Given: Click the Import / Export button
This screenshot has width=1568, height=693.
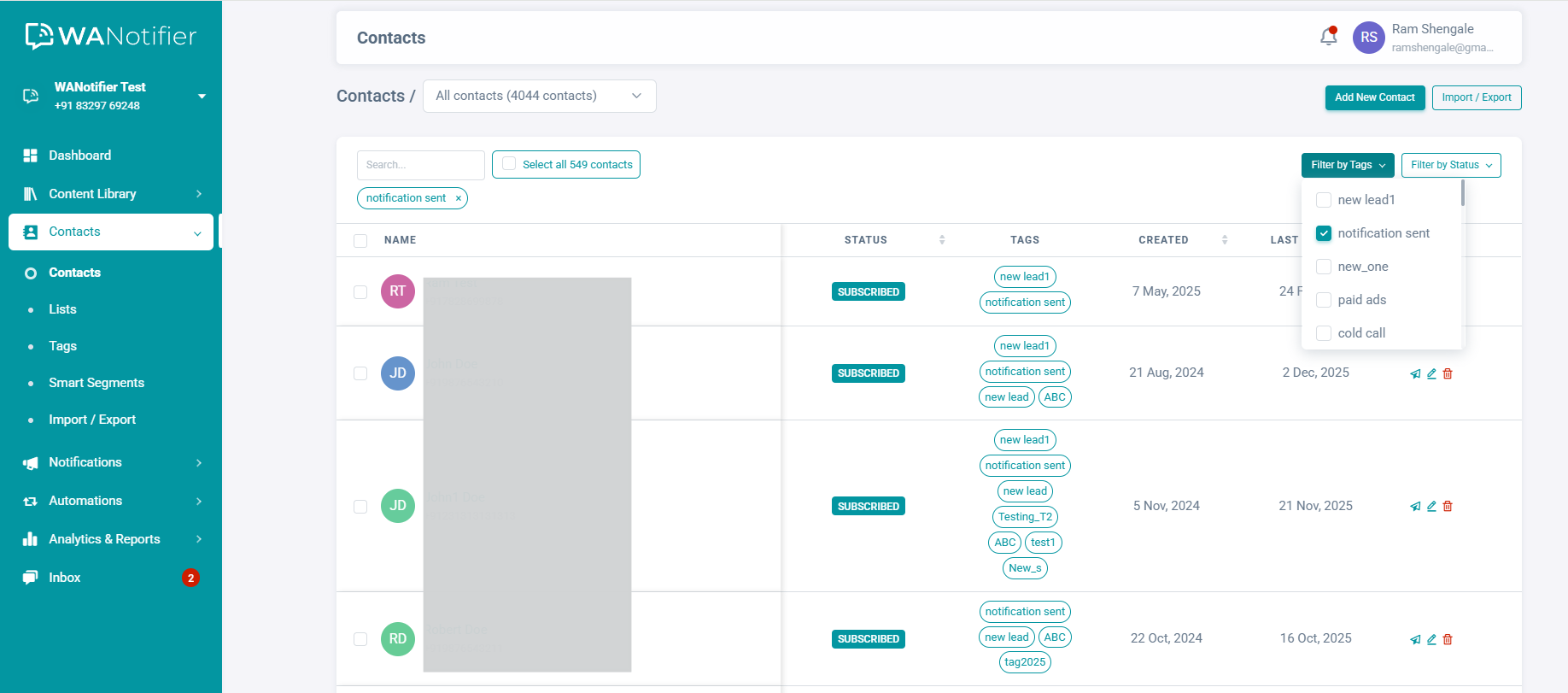Looking at the screenshot, I should 1476,97.
